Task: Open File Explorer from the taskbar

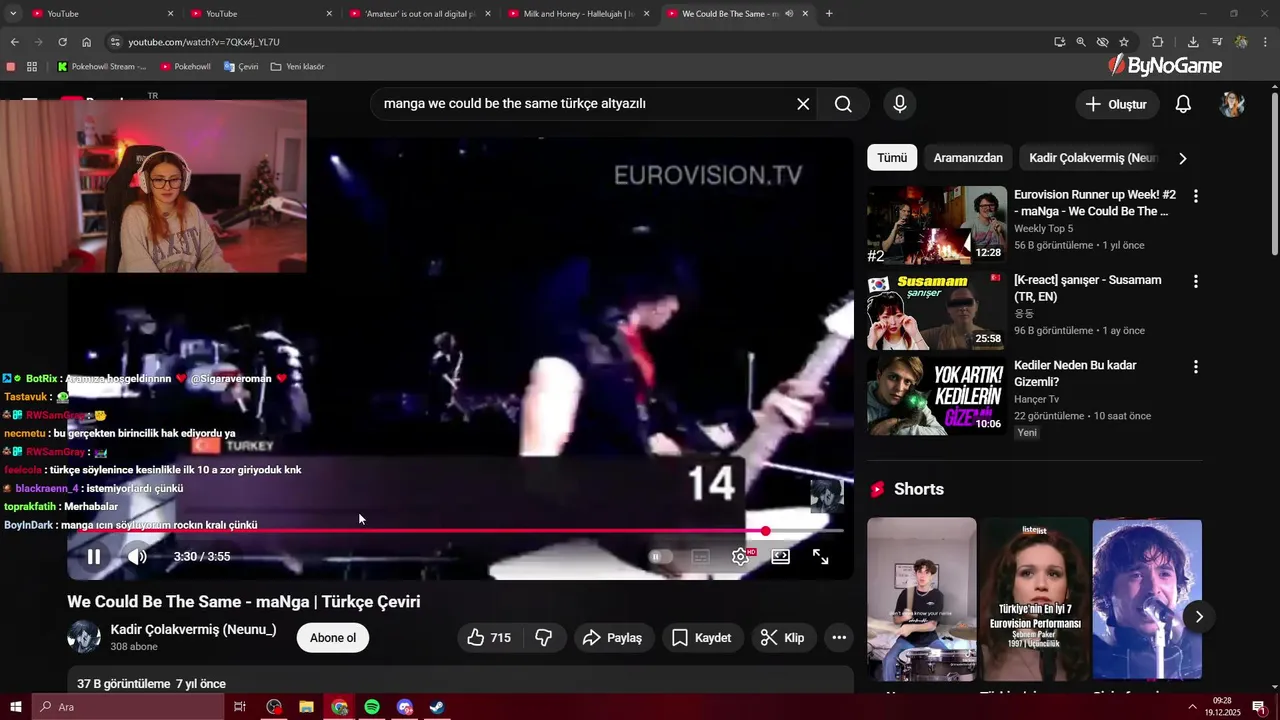Action: click(307, 707)
